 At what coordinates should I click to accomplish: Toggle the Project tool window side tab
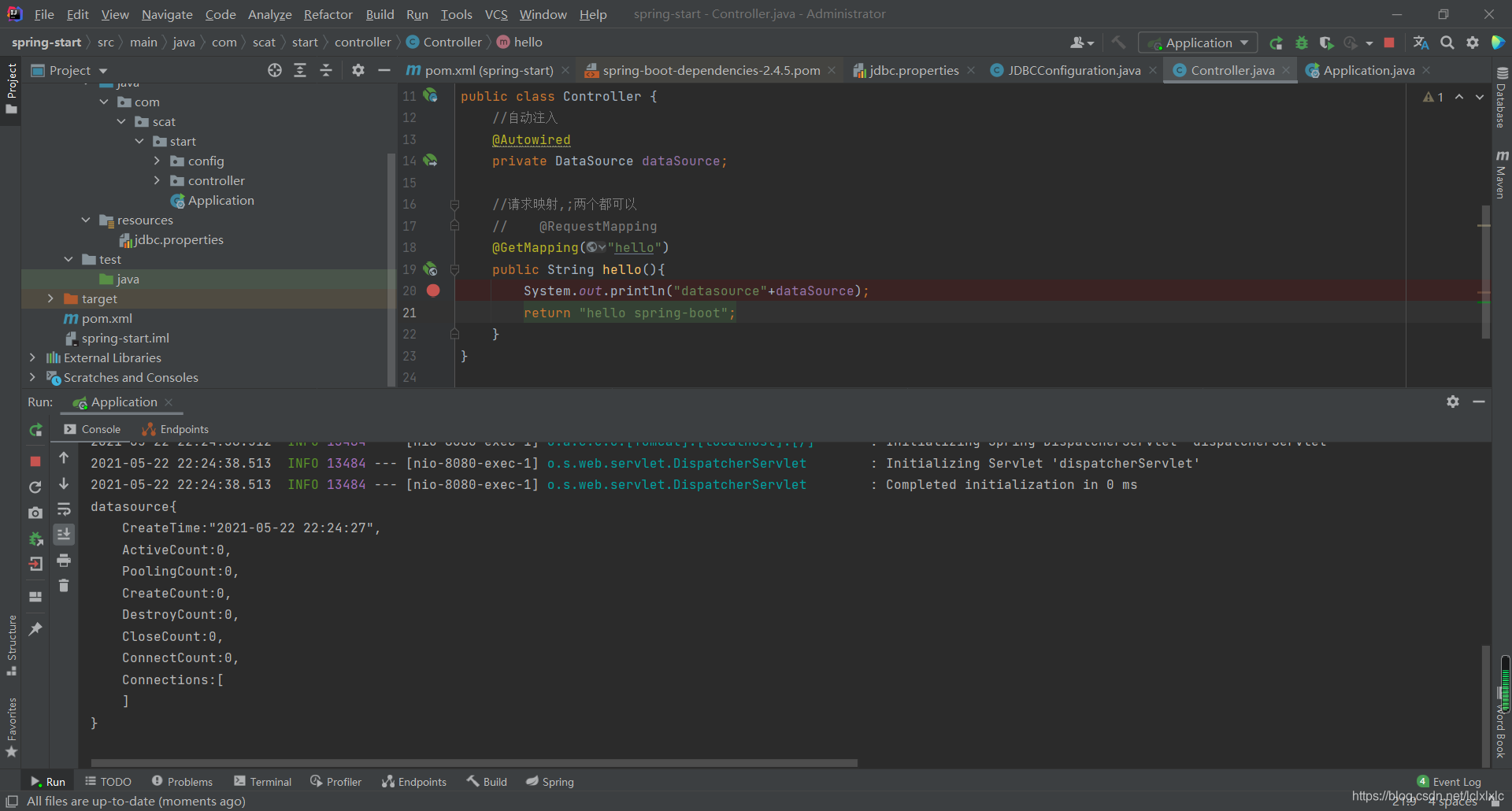pyautogui.click(x=11, y=87)
